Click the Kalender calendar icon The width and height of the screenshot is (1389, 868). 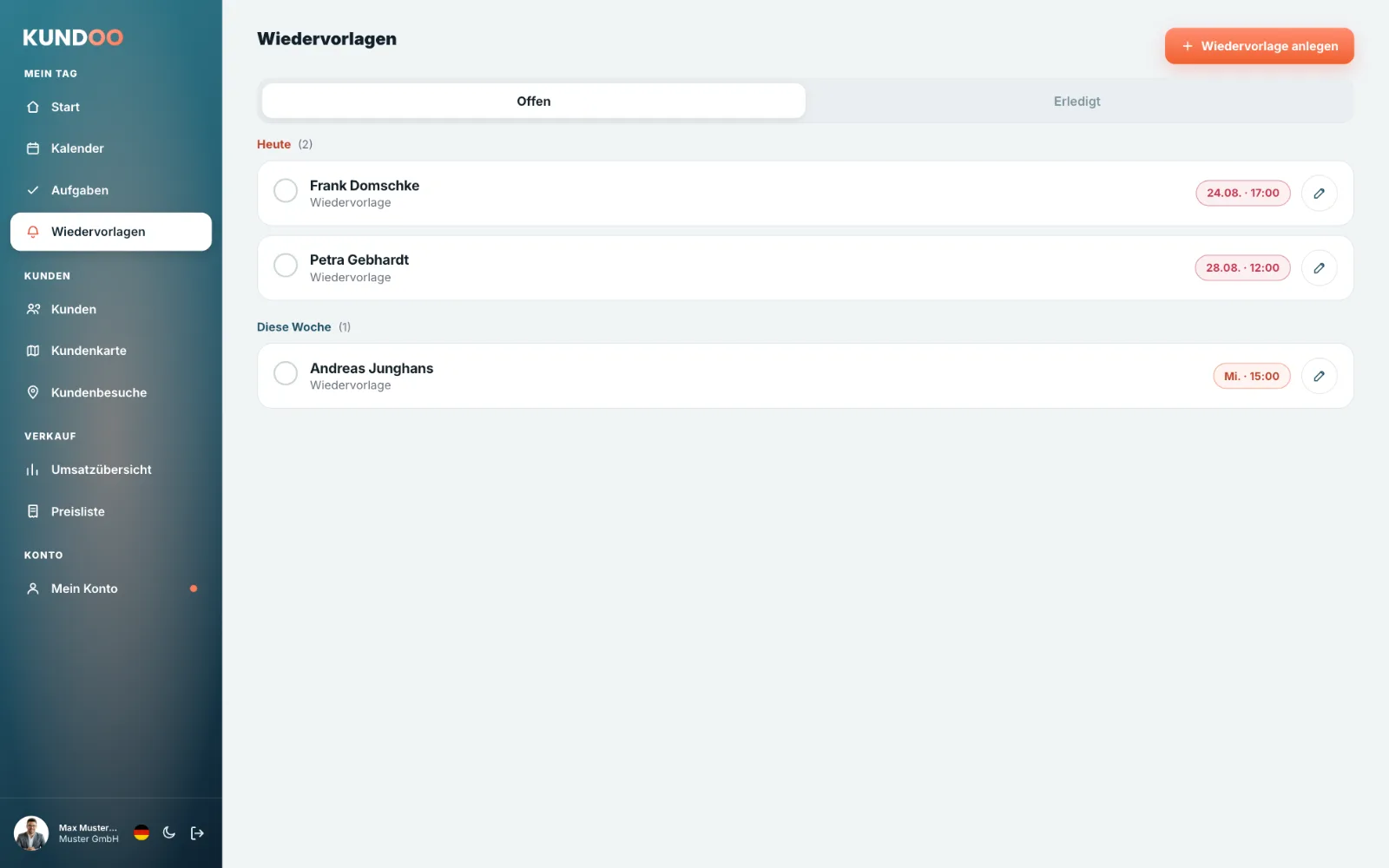coord(33,148)
